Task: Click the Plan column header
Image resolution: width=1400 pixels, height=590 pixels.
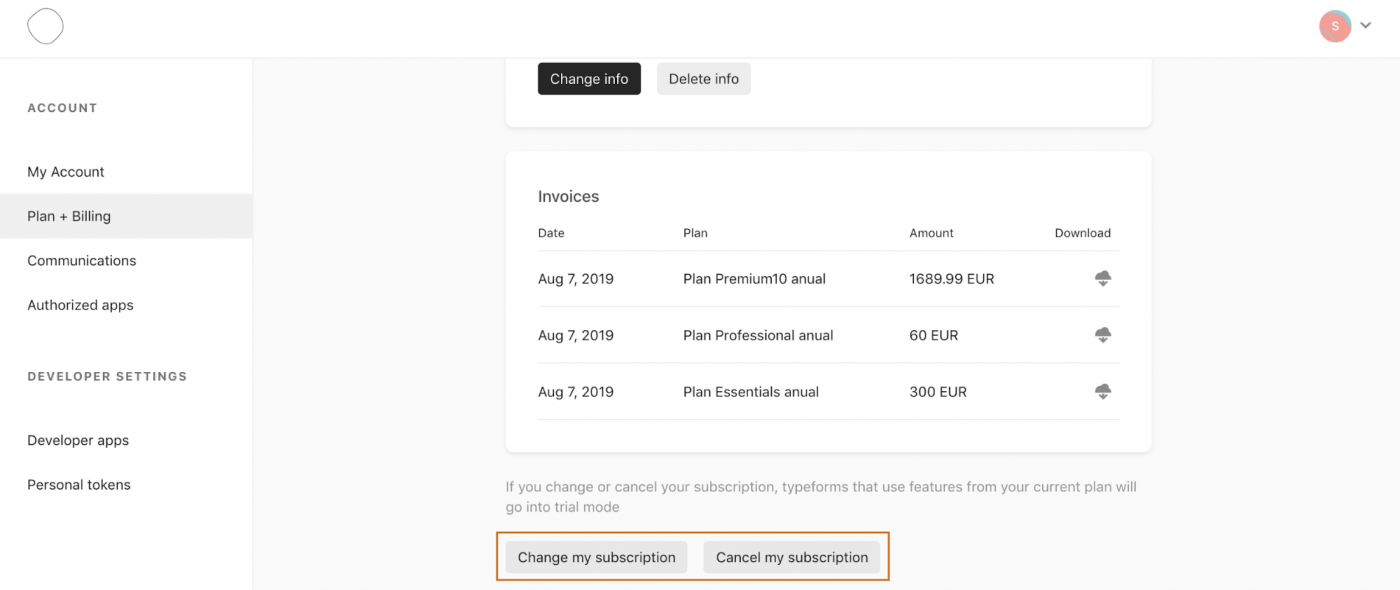Action: tap(695, 233)
